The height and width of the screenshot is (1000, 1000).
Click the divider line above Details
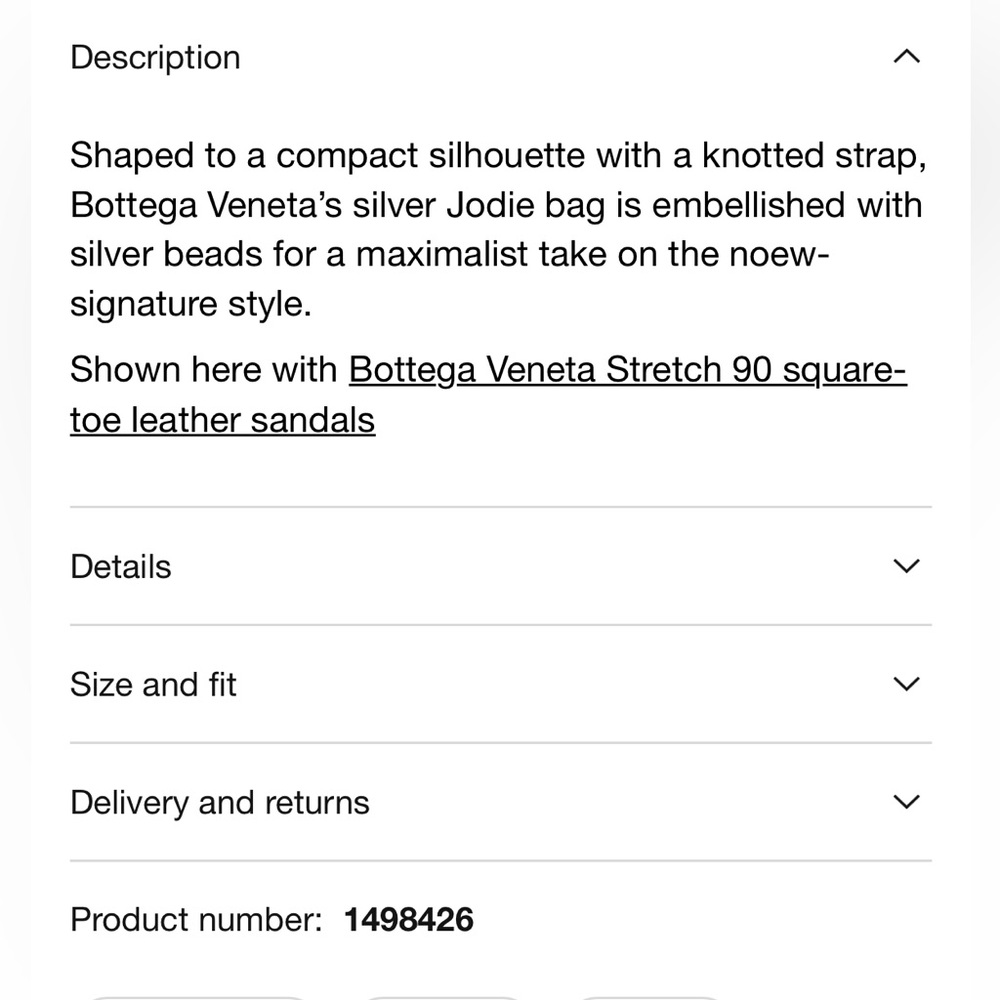(x=500, y=507)
